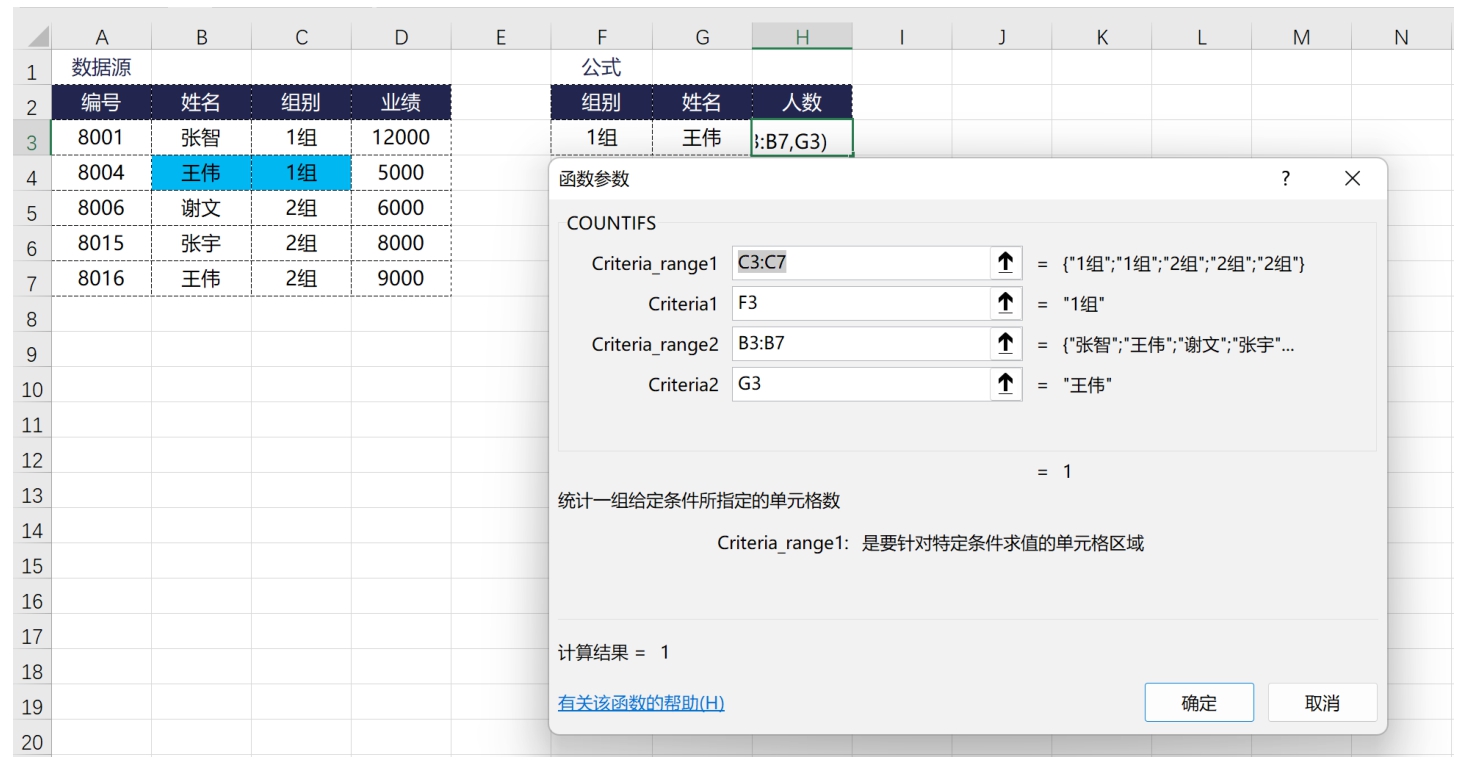The image size is (1471, 770).
Task: Click collapse arrow beside Criteria_range2 field
Action: 1005,344
